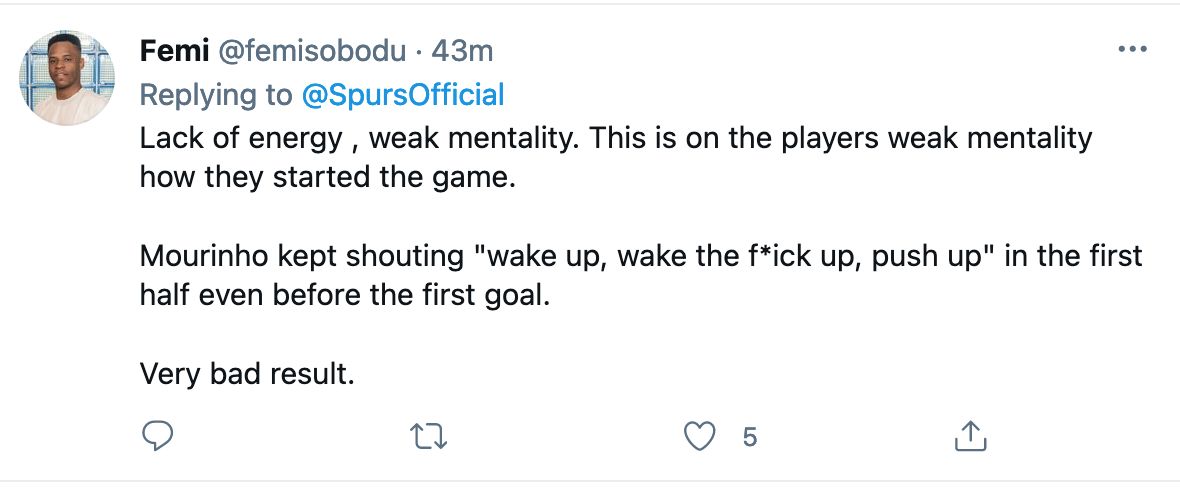Open the tweet via the 43m timestamp
The width and height of the screenshot is (1180, 494).
click(x=461, y=51)
